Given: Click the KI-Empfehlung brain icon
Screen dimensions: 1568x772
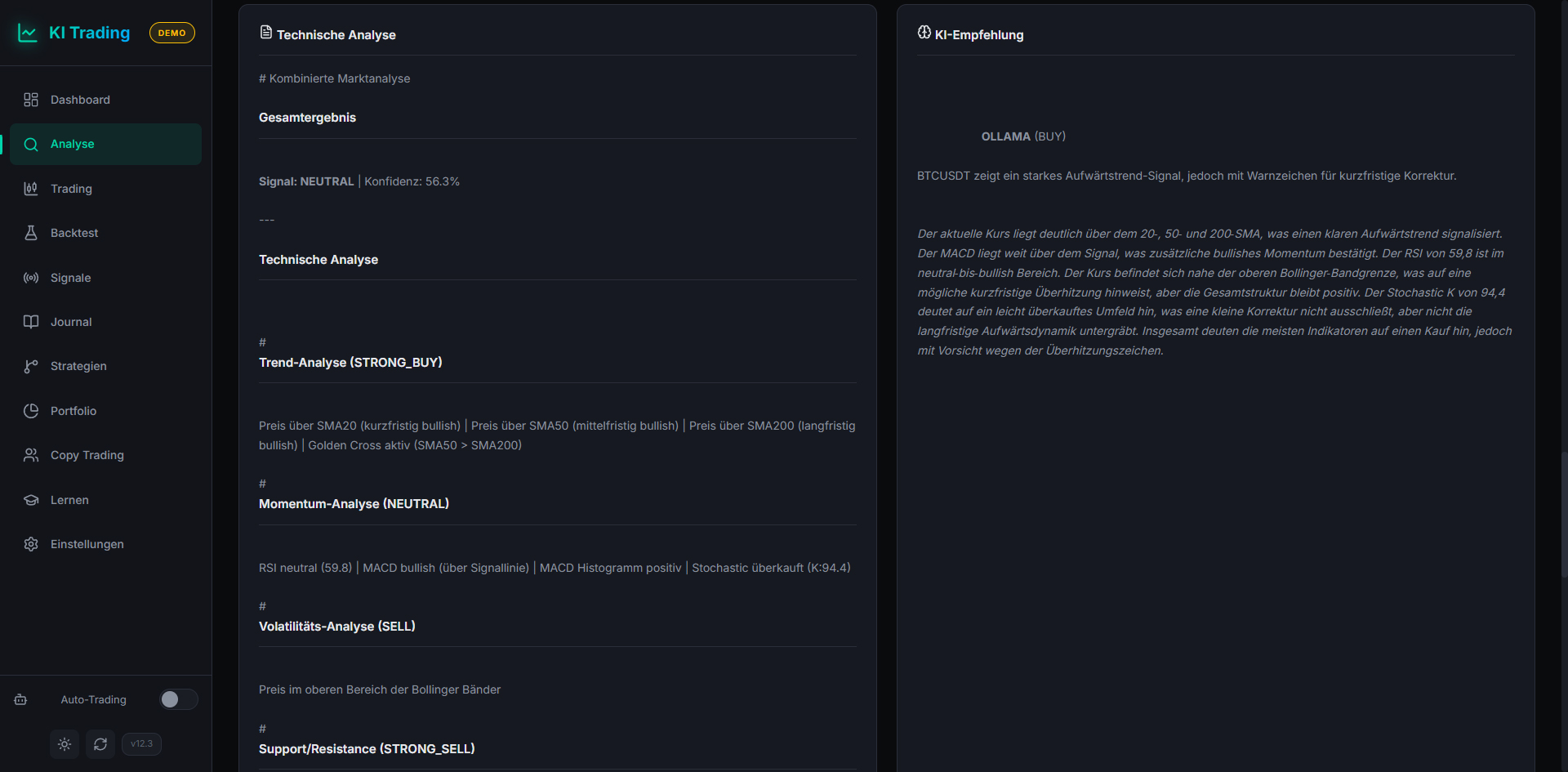Looking at the screenshot, I should 924,33.
